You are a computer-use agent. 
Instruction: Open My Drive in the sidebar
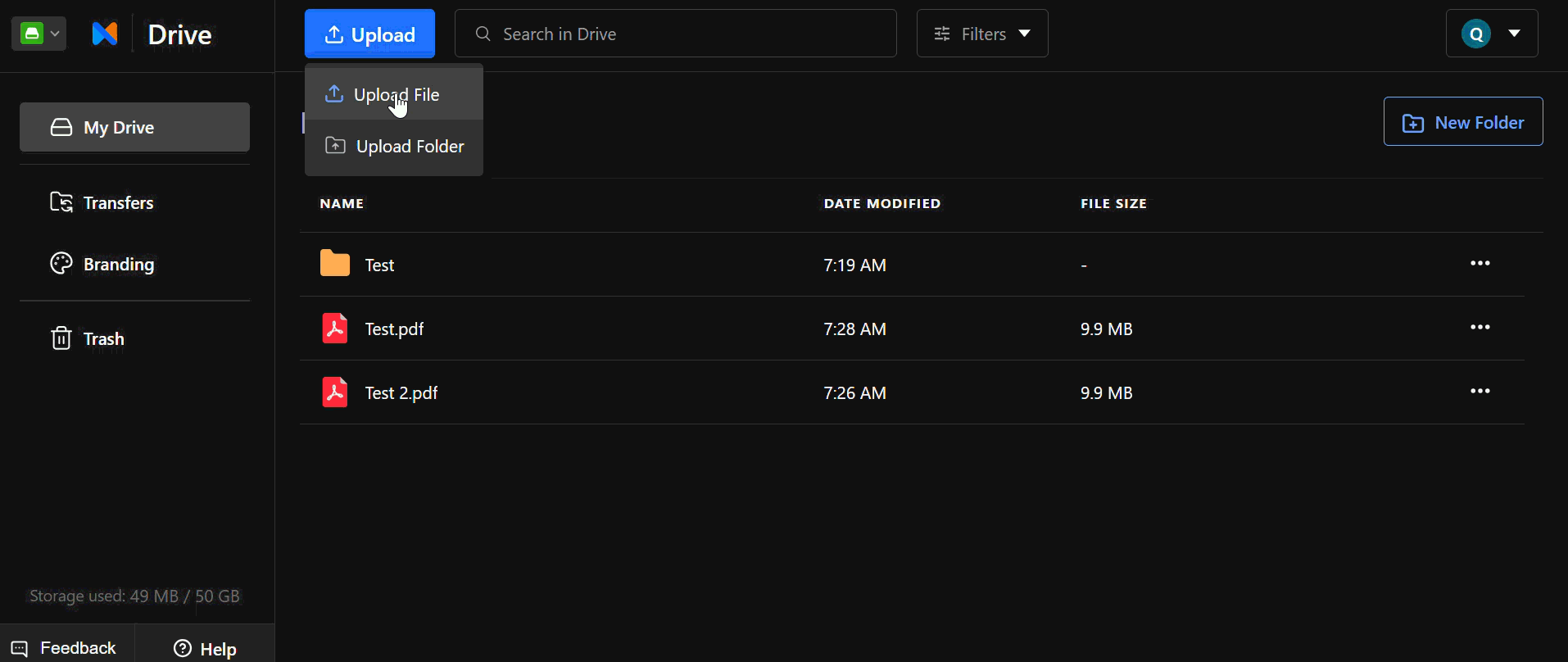[134, 127]
